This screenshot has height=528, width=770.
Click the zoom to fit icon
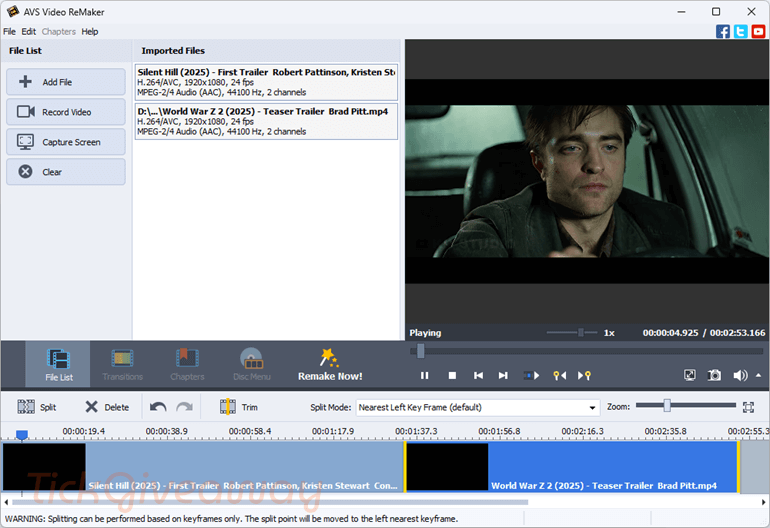tap(748, 407)
